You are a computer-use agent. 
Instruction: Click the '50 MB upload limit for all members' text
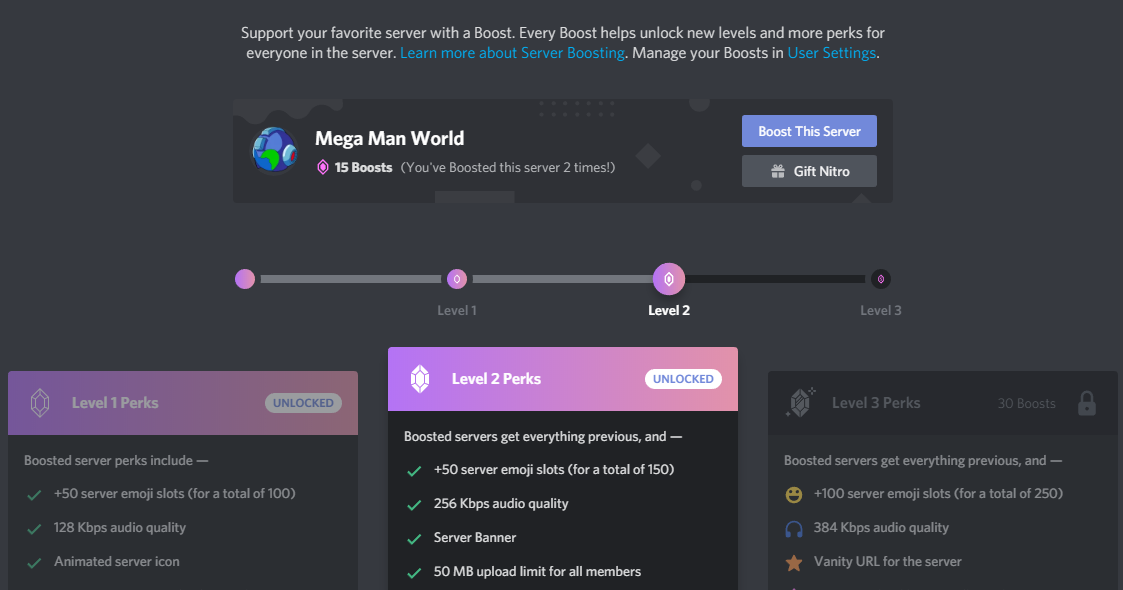[x=537, y=571]
